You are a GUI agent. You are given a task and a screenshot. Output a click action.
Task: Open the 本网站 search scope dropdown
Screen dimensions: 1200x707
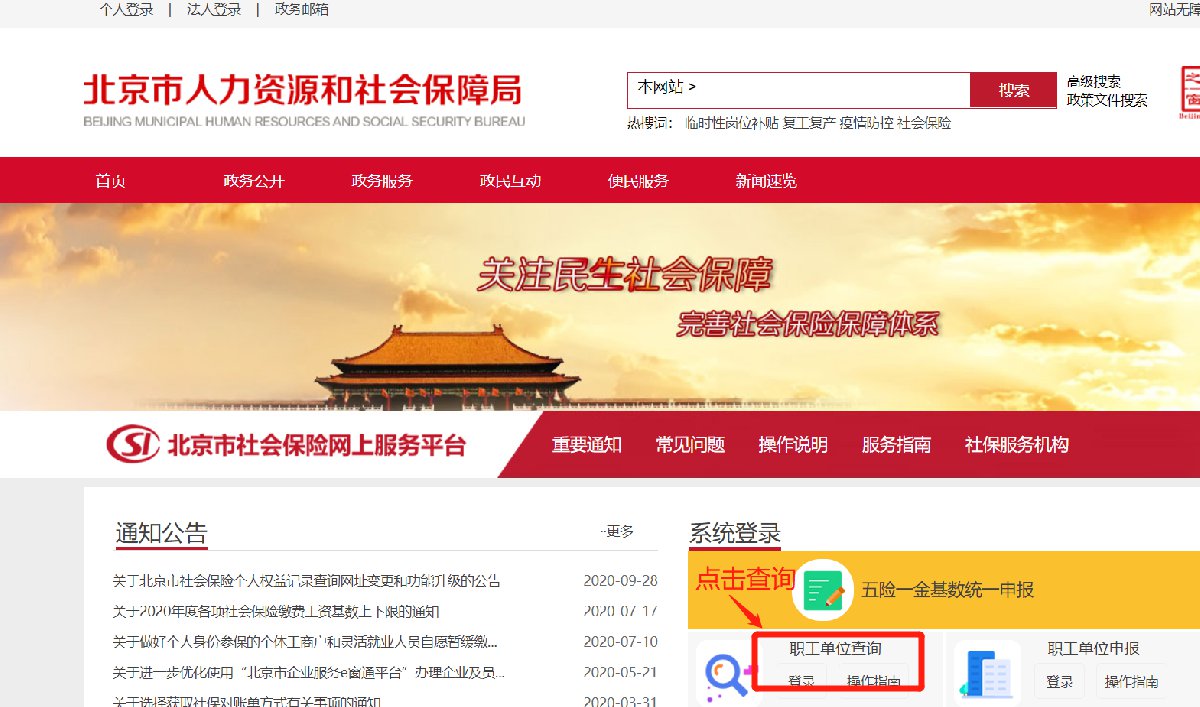tap(666, 88)
